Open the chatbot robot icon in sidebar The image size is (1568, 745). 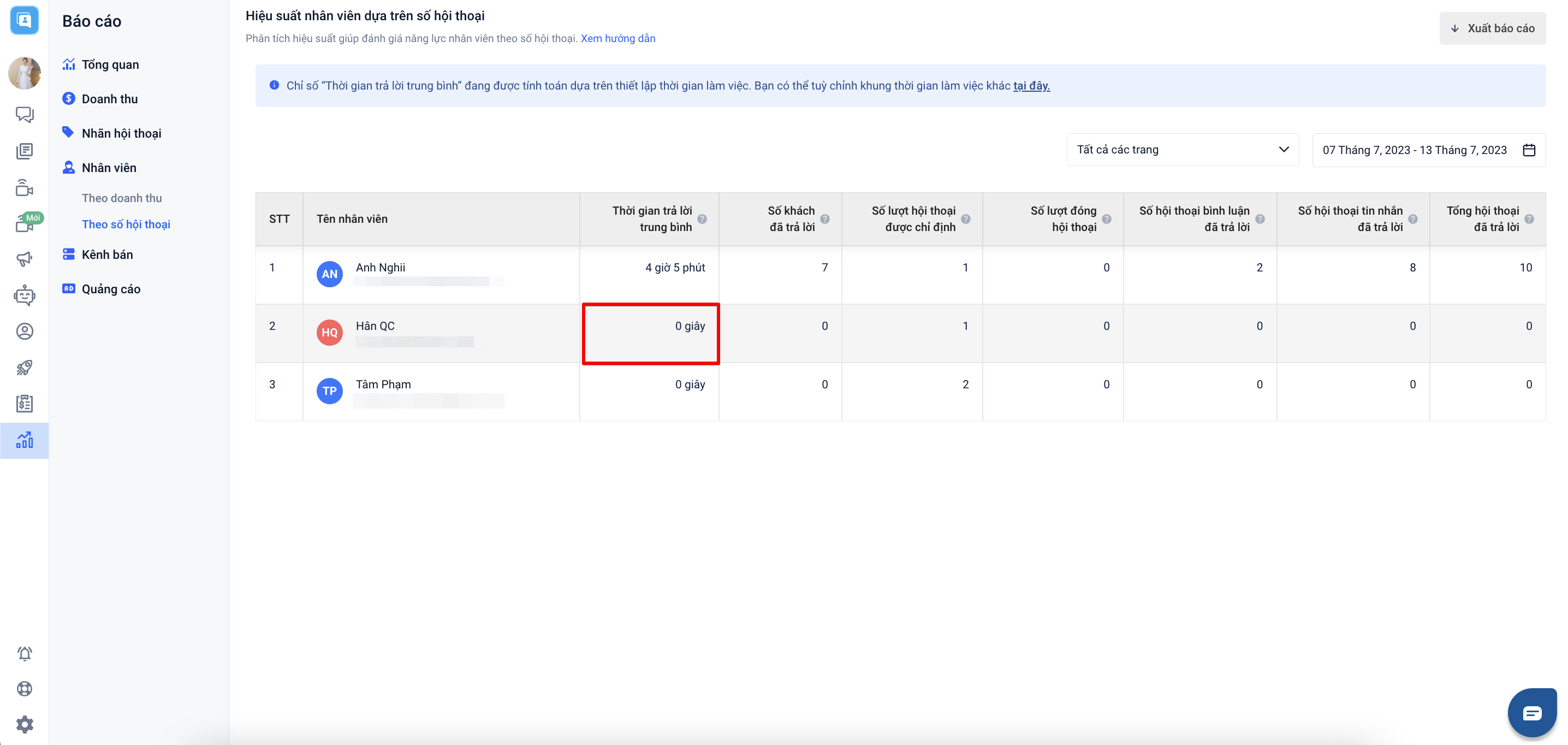(x=25, y=295)
